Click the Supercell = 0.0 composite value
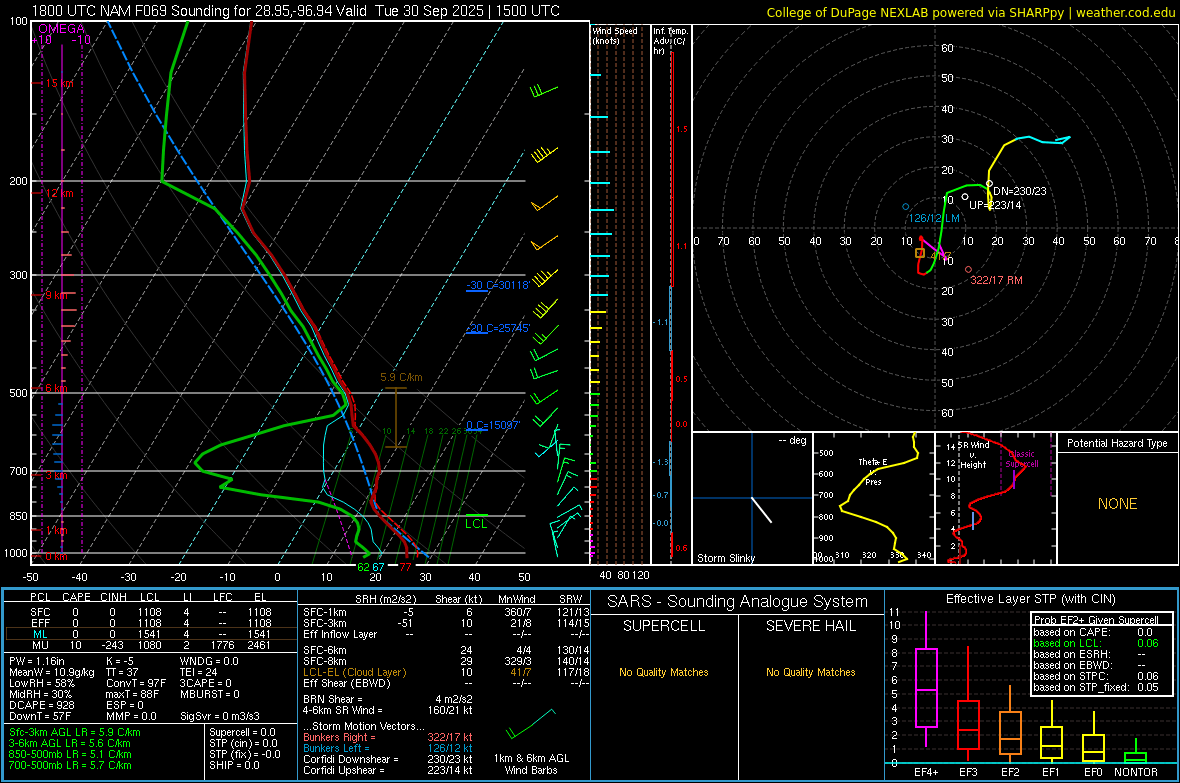1180x783 pixels. click(242, 732)
